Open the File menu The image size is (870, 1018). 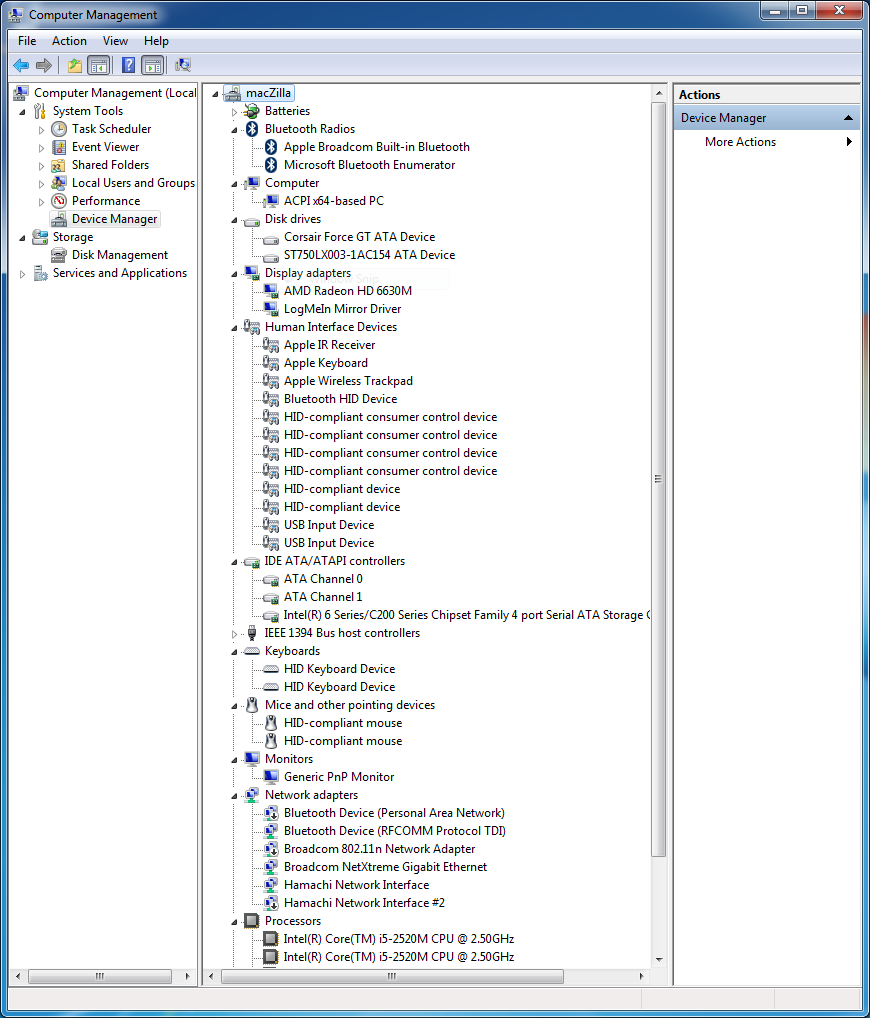coord(27,41)
